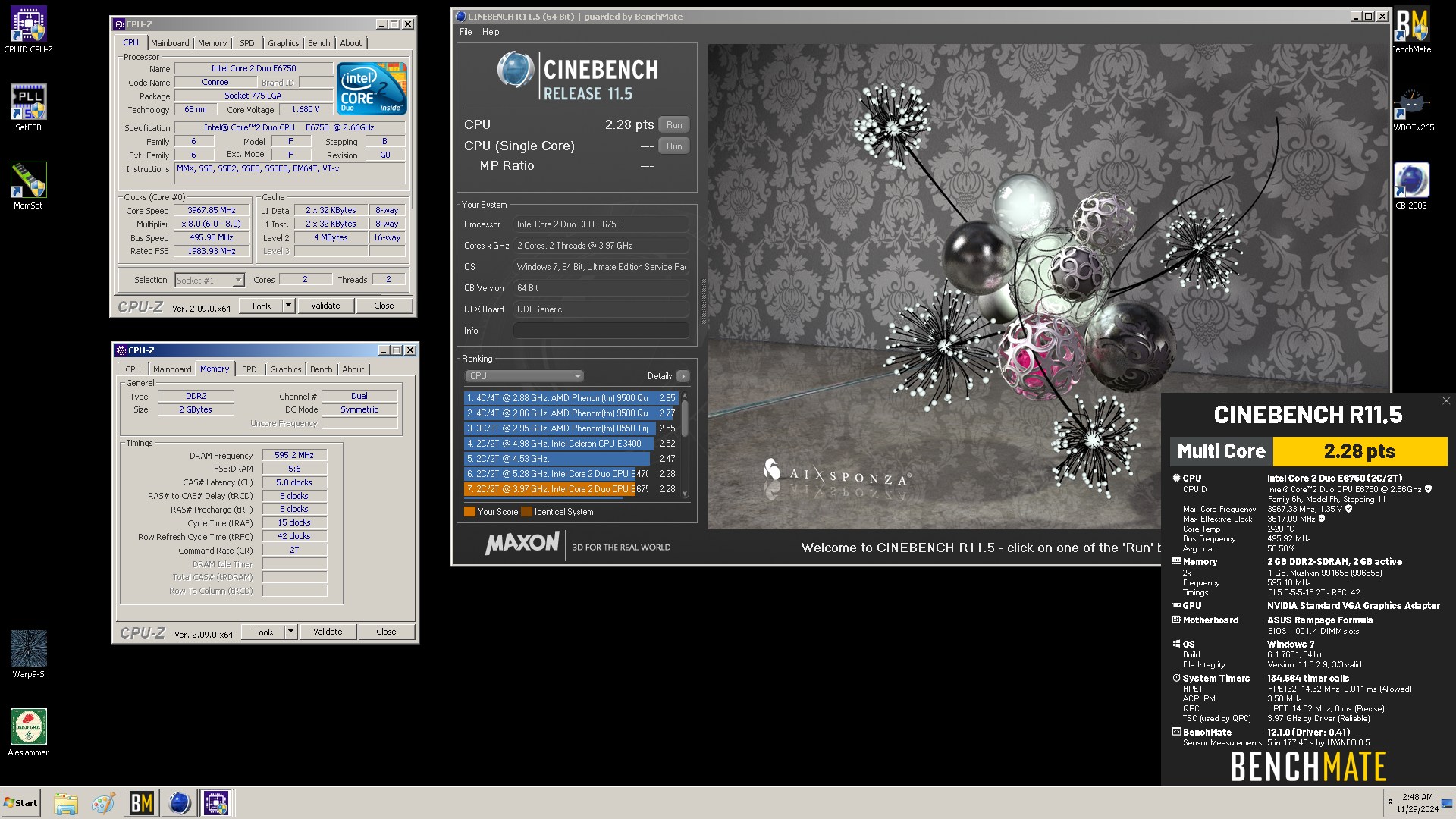Open the BenchMate desktop shortcut
This screenshot has width=1456, height=819.
1411,30
